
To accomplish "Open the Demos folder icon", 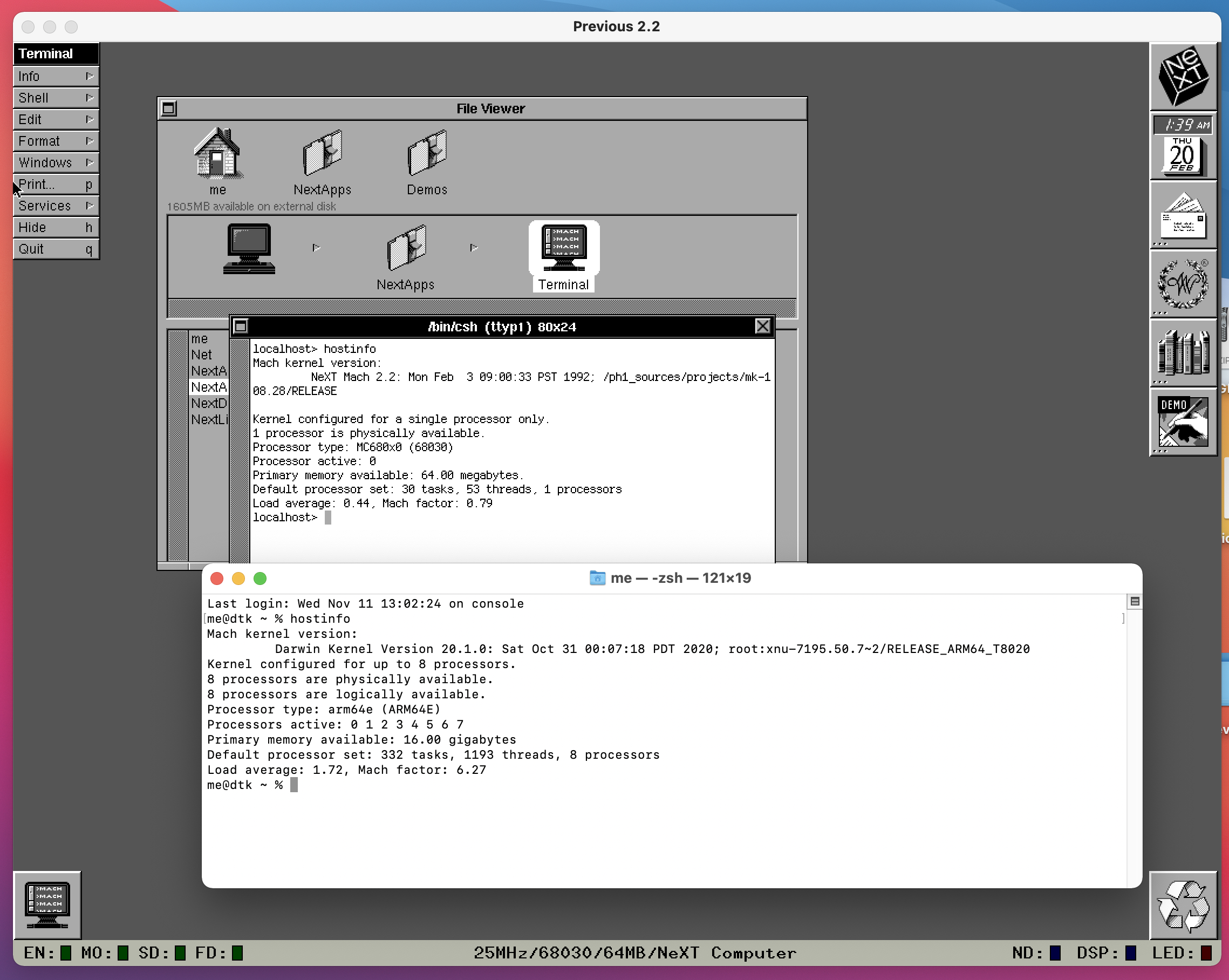I will pos(427,154).
